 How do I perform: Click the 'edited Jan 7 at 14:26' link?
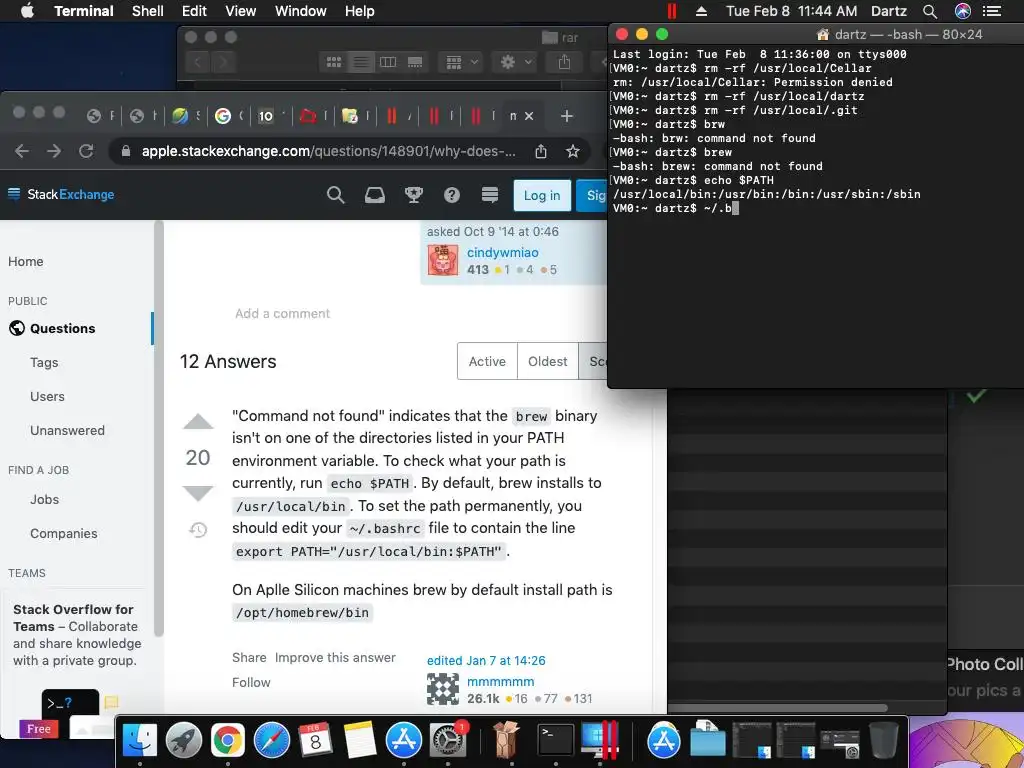pos(486,660)
